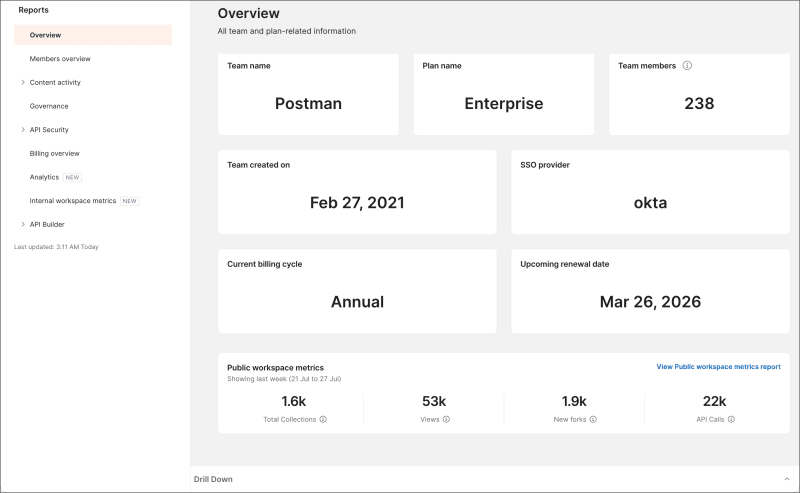Click the SSO provider okta card
This screenshot has height=493, width=800.
tap(650, 193)
